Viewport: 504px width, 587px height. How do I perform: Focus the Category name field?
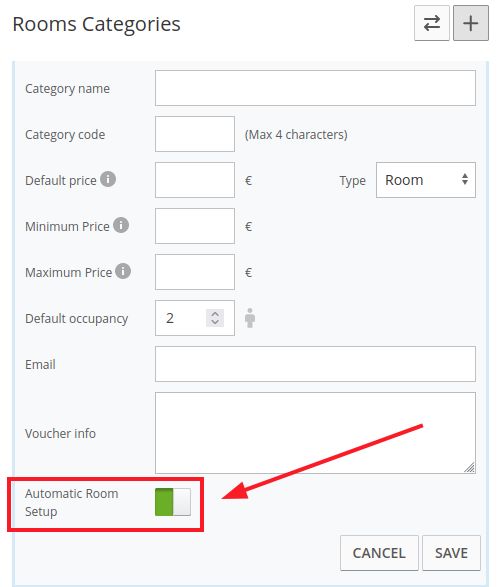click(315, 88)
